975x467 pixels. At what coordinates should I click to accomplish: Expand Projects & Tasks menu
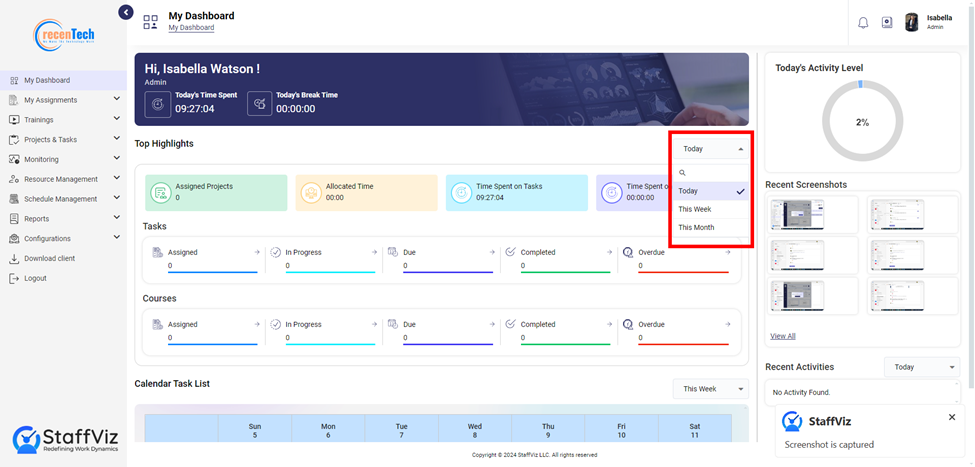tap(117, 139)
